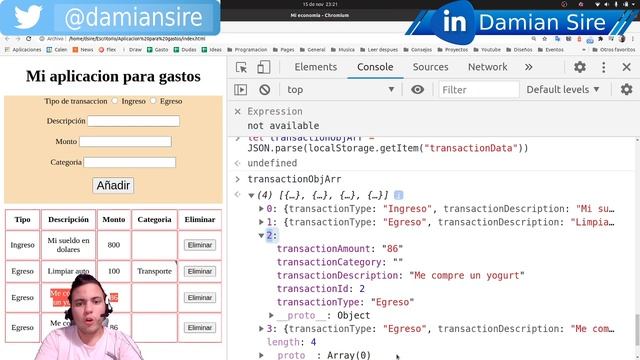Switch to the Network tab
640x360 pixels.
click(x=487, y=67)
